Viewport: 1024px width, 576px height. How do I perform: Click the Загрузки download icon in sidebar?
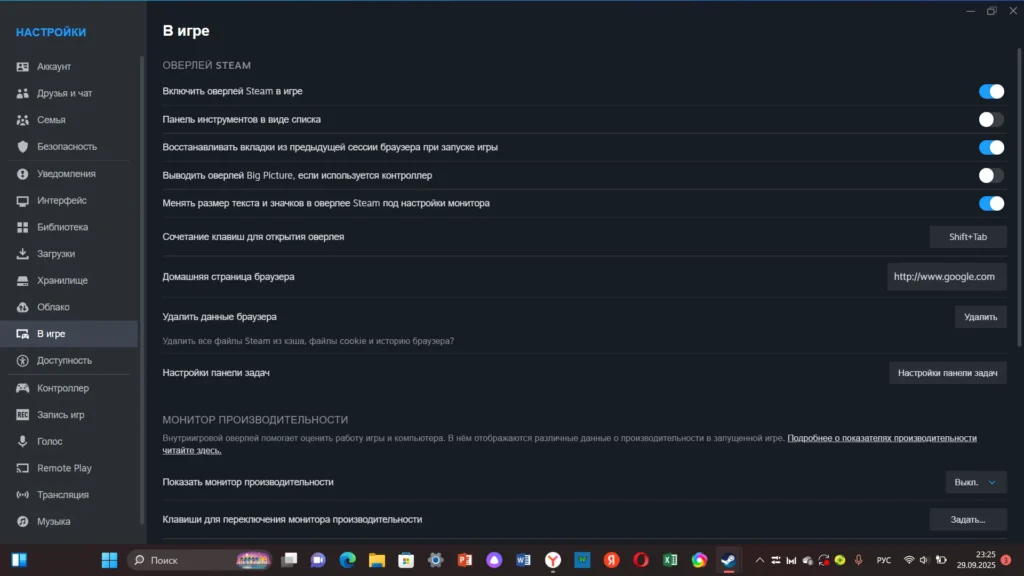[23, 254]
